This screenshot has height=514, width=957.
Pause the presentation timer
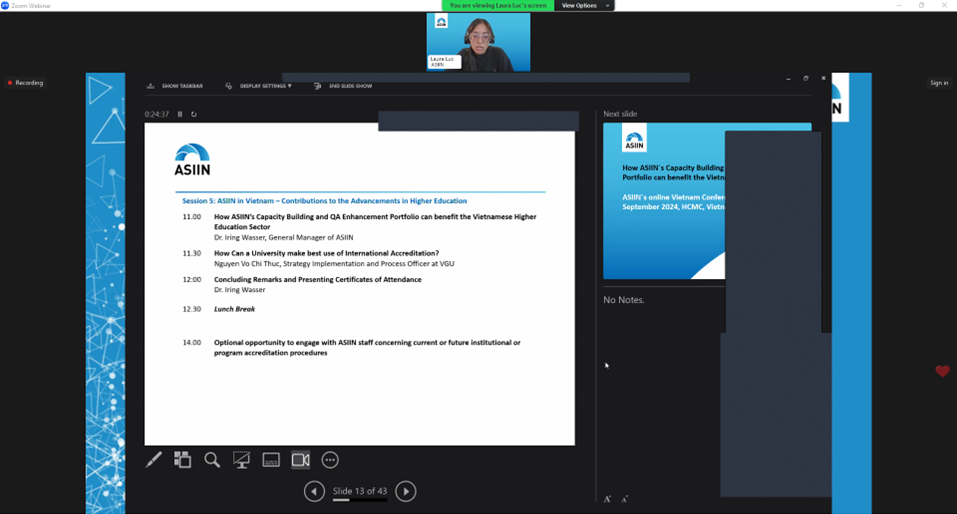[x=180, y=114]
